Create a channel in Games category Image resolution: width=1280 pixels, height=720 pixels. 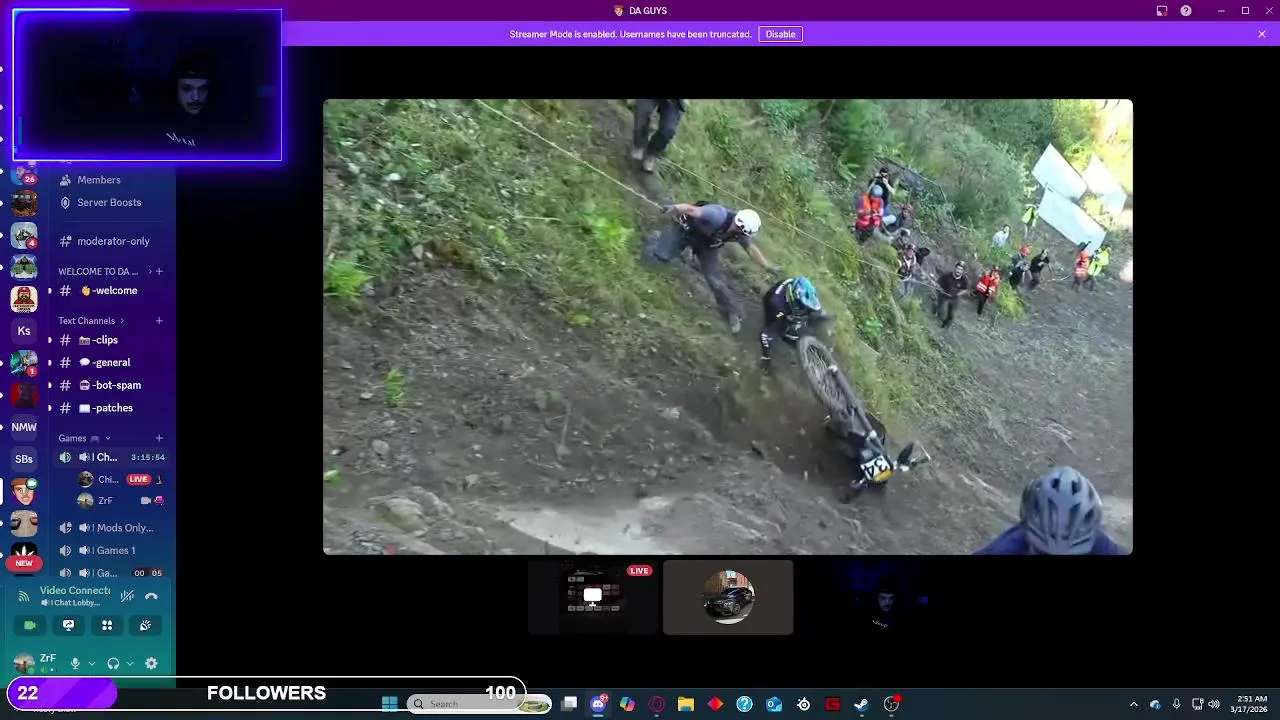click(159, 438)
